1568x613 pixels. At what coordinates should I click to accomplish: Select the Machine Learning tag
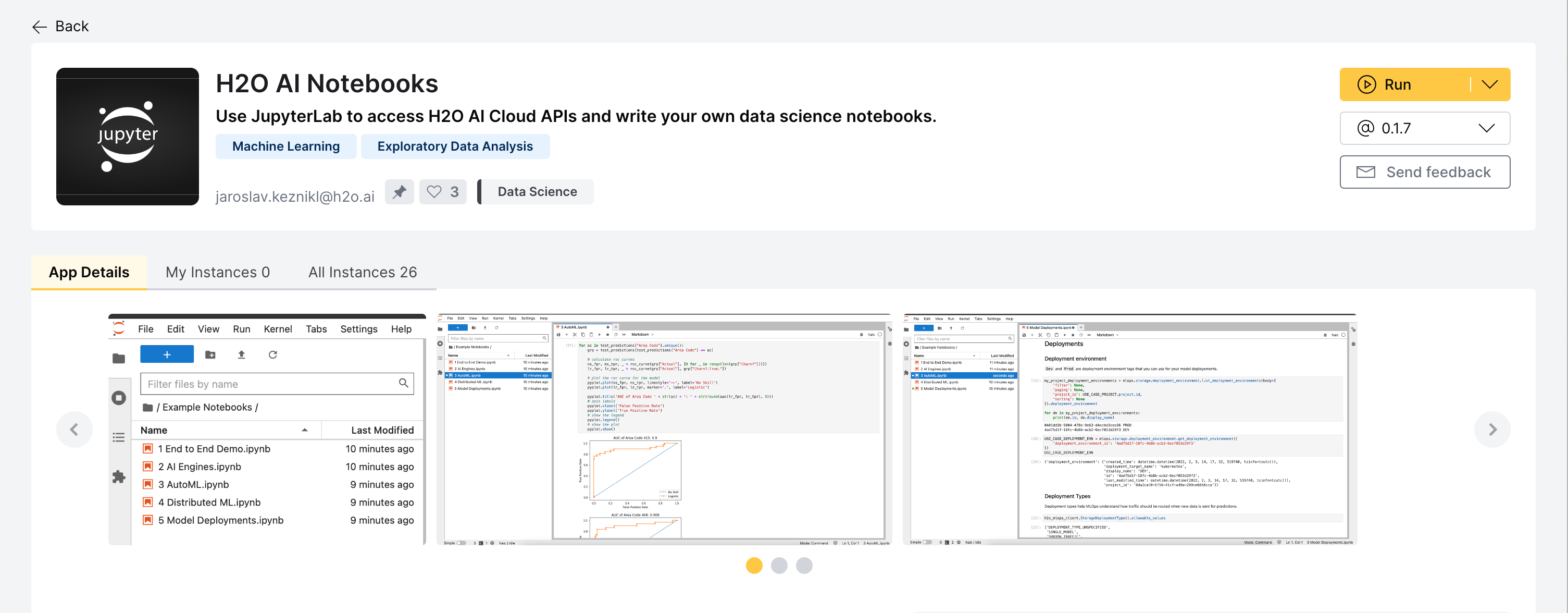[x=286, y=146]
